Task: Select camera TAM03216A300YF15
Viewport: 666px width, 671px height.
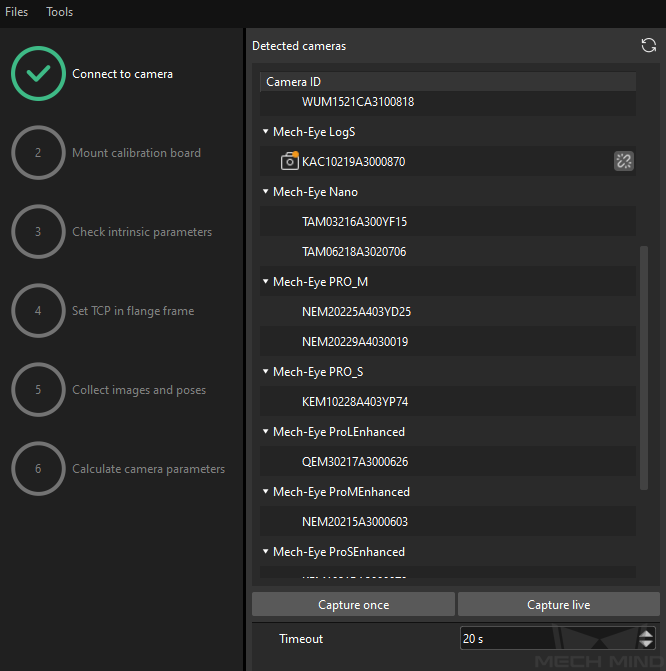Action: (x=448, y=221)
